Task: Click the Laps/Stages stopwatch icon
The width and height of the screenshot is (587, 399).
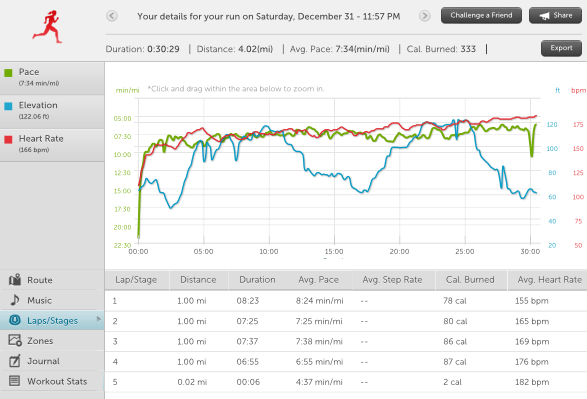Action: [x=15, y=320]
